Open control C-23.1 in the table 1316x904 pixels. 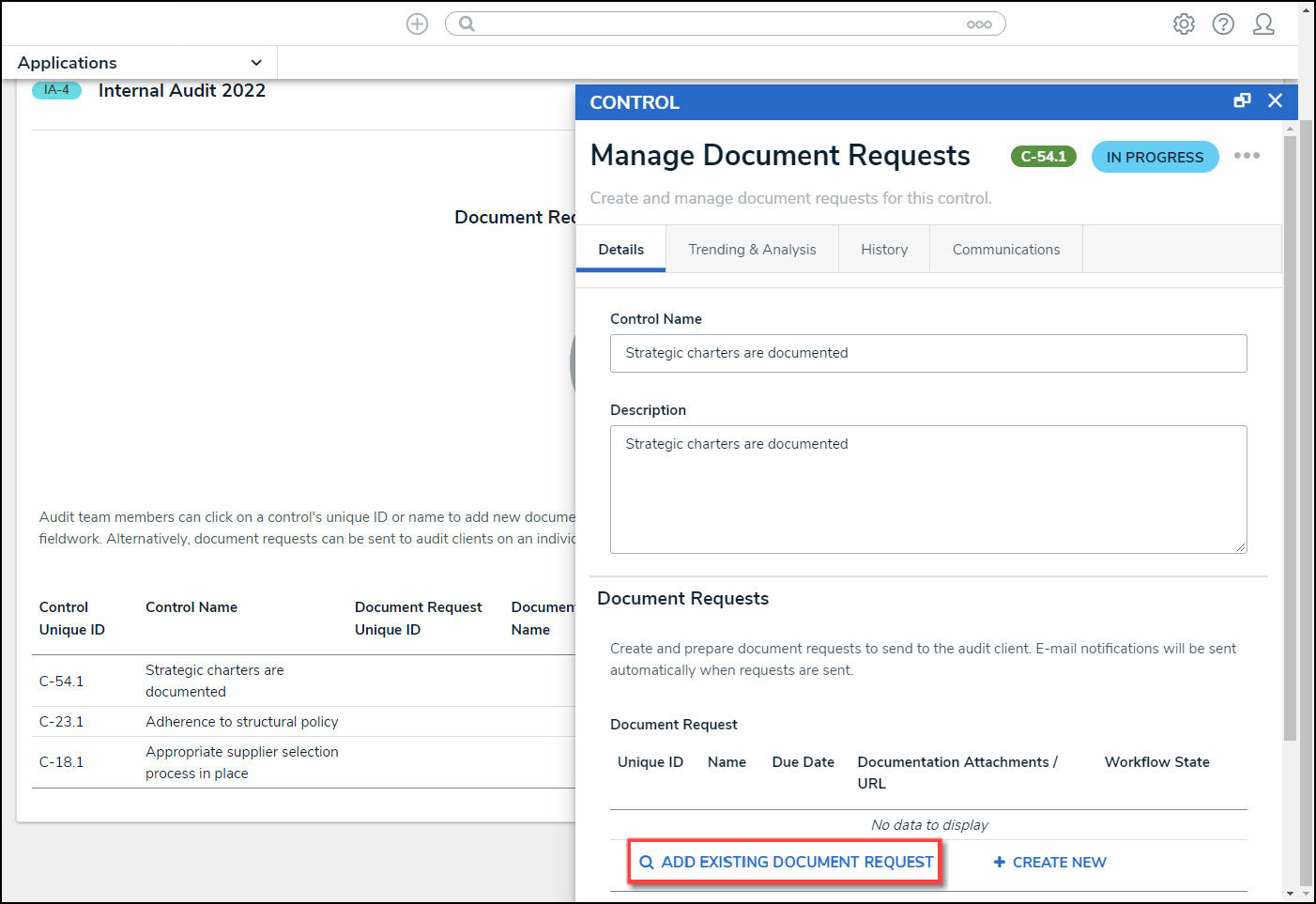pyautogui.click(x=61, y=722)
